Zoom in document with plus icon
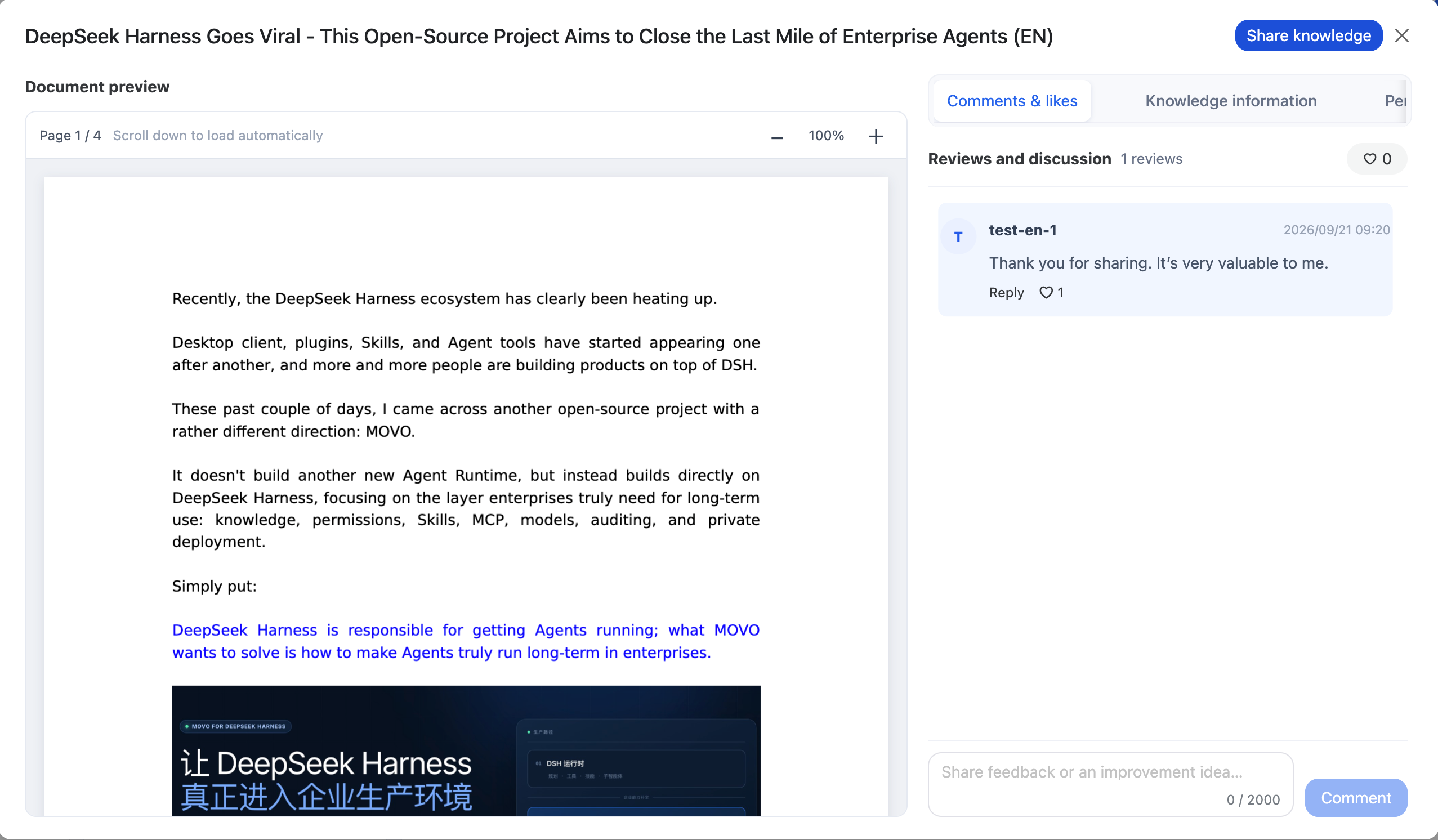1438x840 pixels. [876, 136]
